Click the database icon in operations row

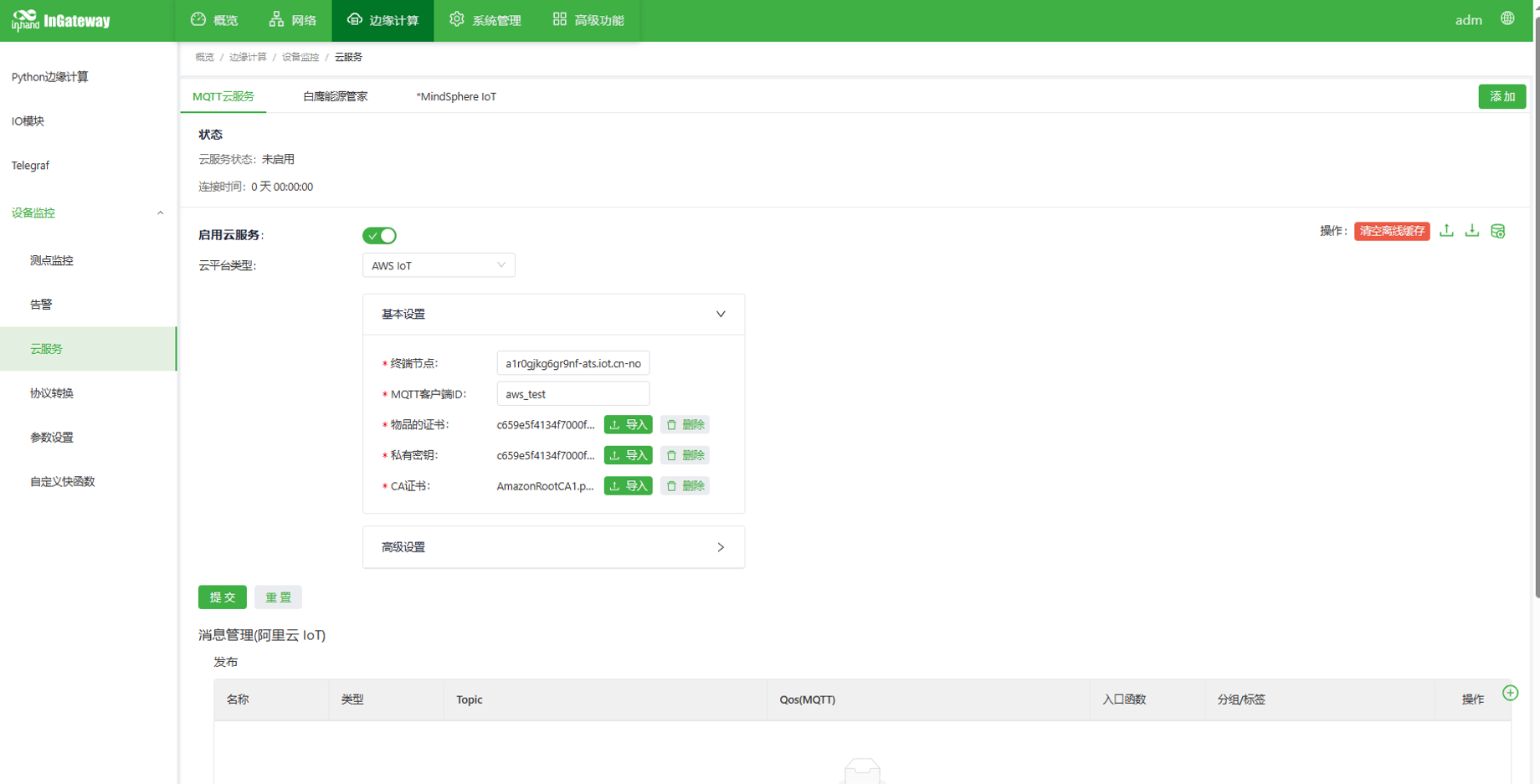1498,231
